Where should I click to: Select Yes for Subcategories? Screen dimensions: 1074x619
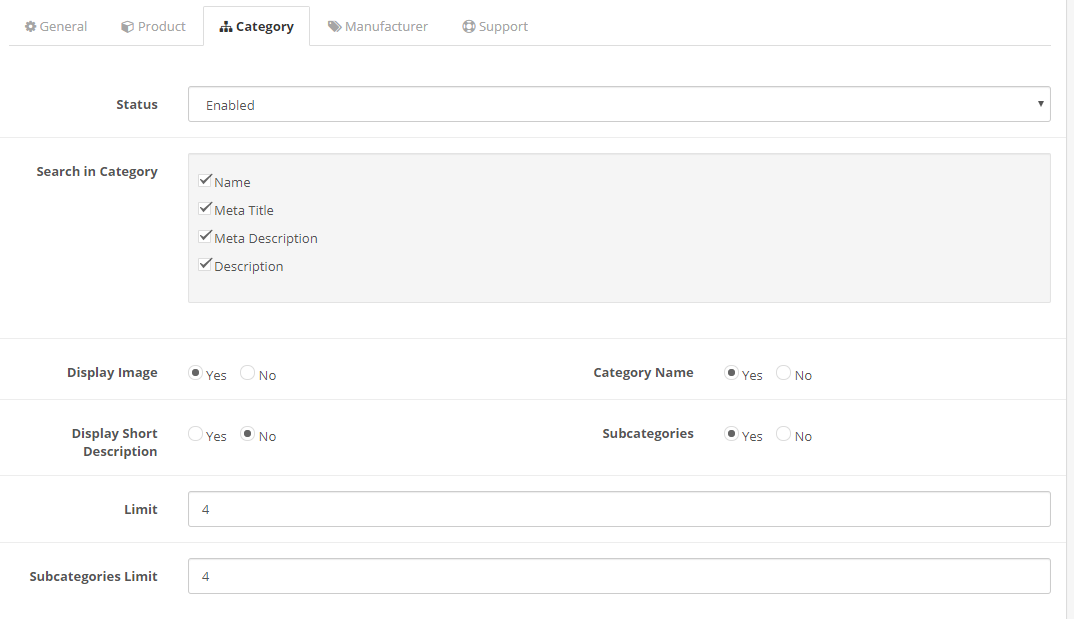tap(731, 434)
